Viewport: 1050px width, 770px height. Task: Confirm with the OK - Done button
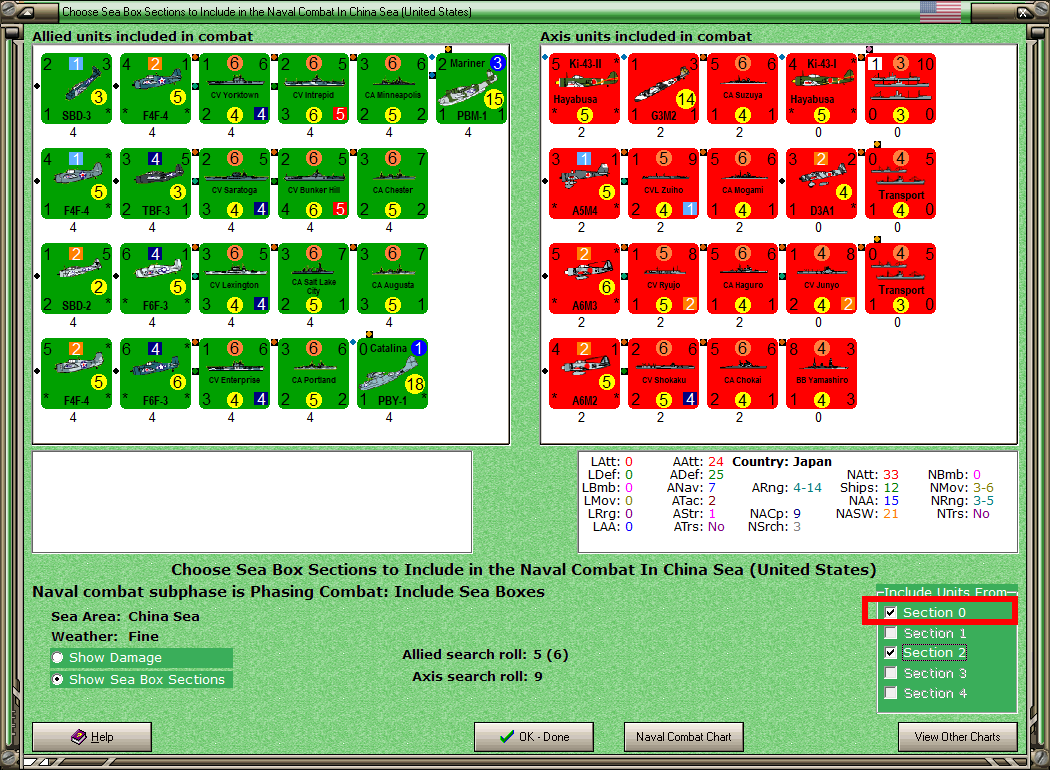(534, 737)
